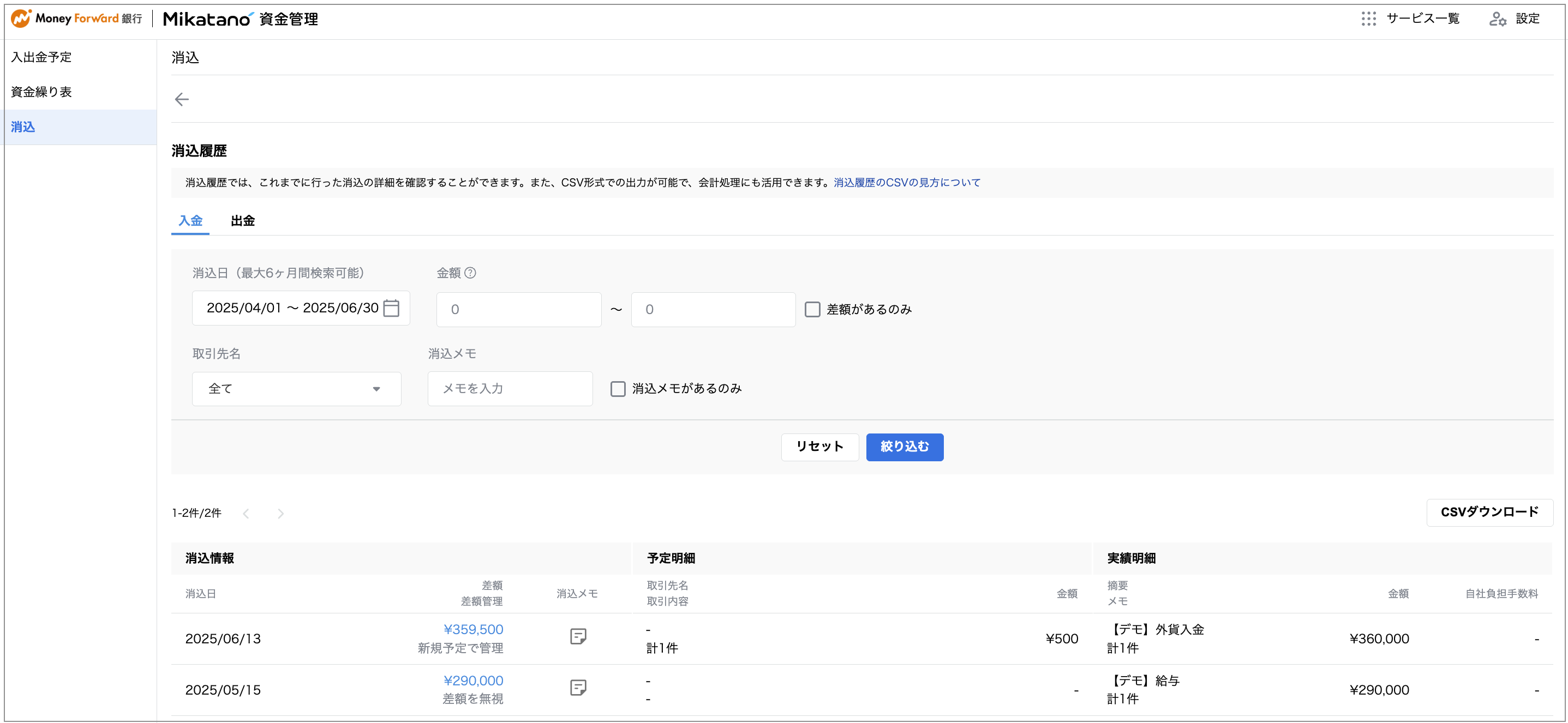Viewport: 1568px width, 723px height.
Task: Click the 消込情報 column group header
Action: [x=210, y=558]
